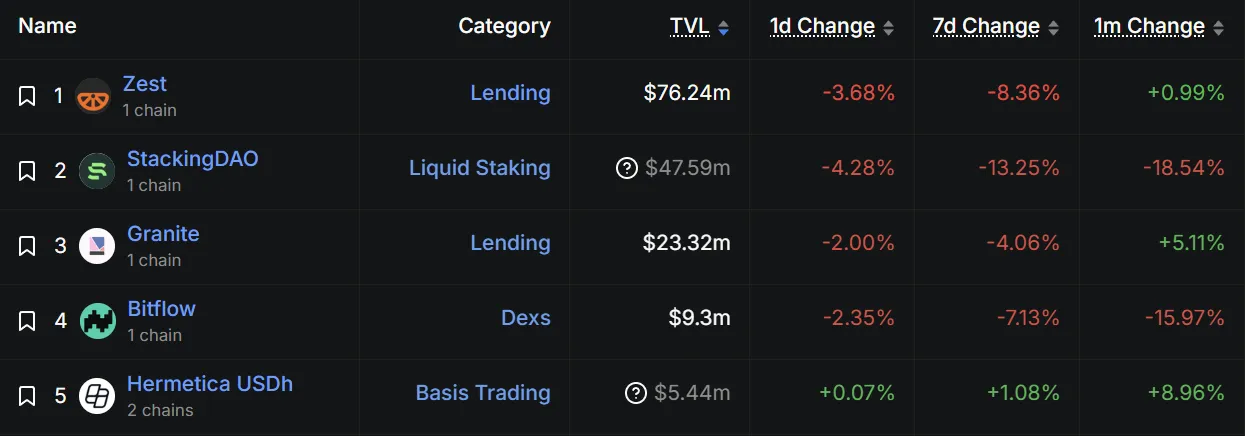This screenshot has width=1245, height=436.
Task: Bookmark the Granite protocol
Action: (x=28, y=246)
